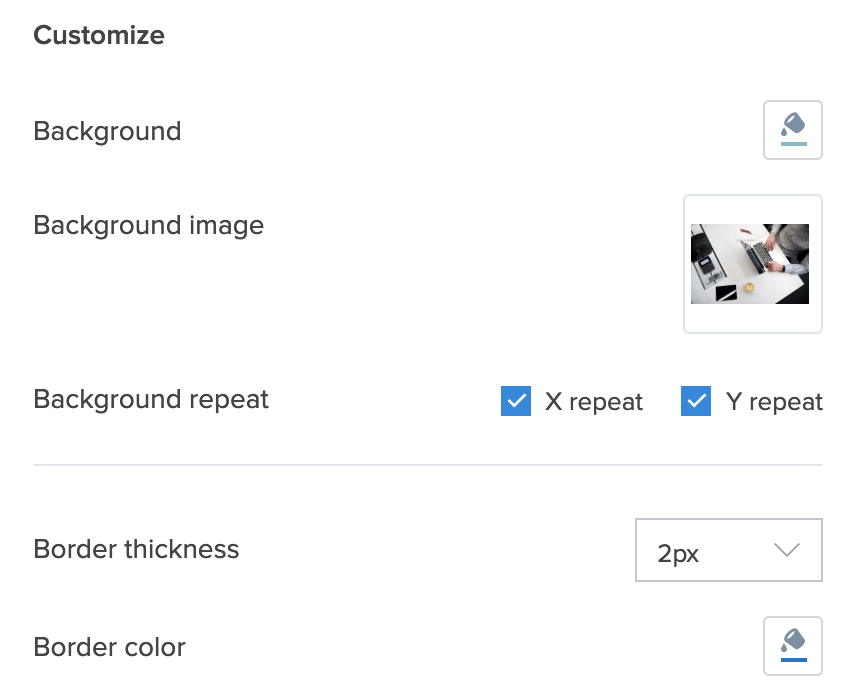Click the X repeat label text
The width and height of the screenshot is (848, 693).
click(593, 402)
